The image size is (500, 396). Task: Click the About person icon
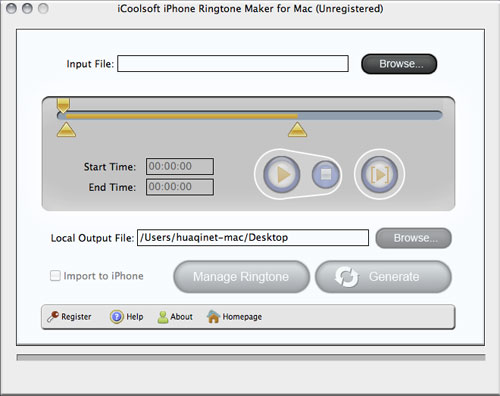(x=163, y=317)
